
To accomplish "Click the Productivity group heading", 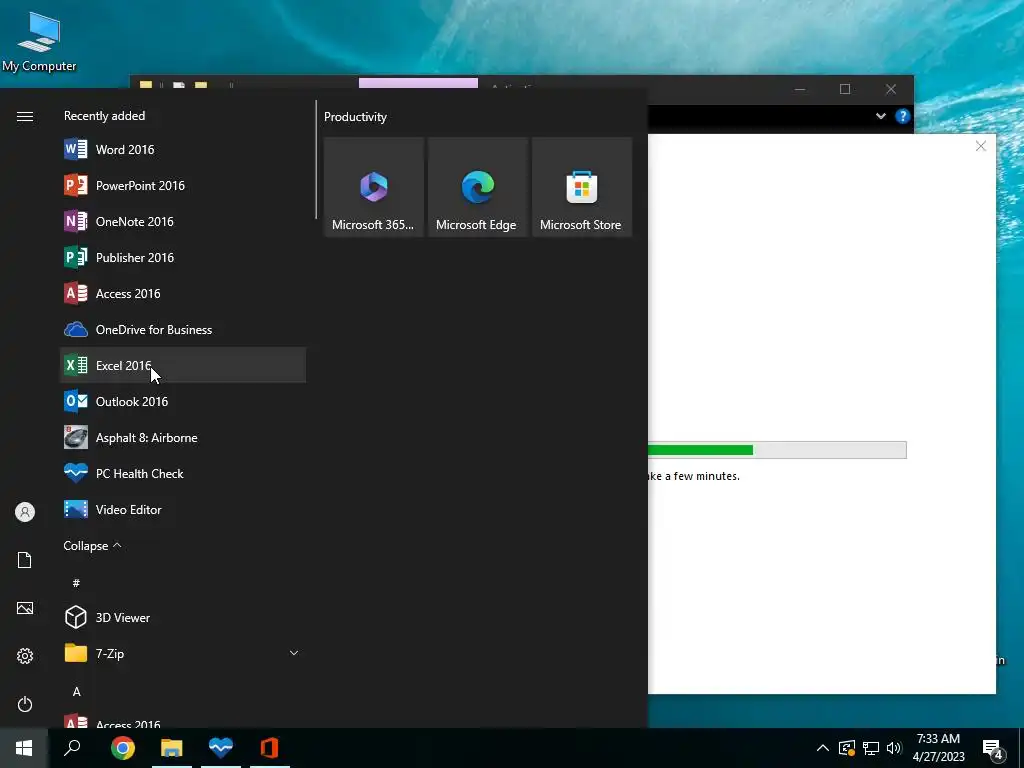I will click(x=355, y=117).
